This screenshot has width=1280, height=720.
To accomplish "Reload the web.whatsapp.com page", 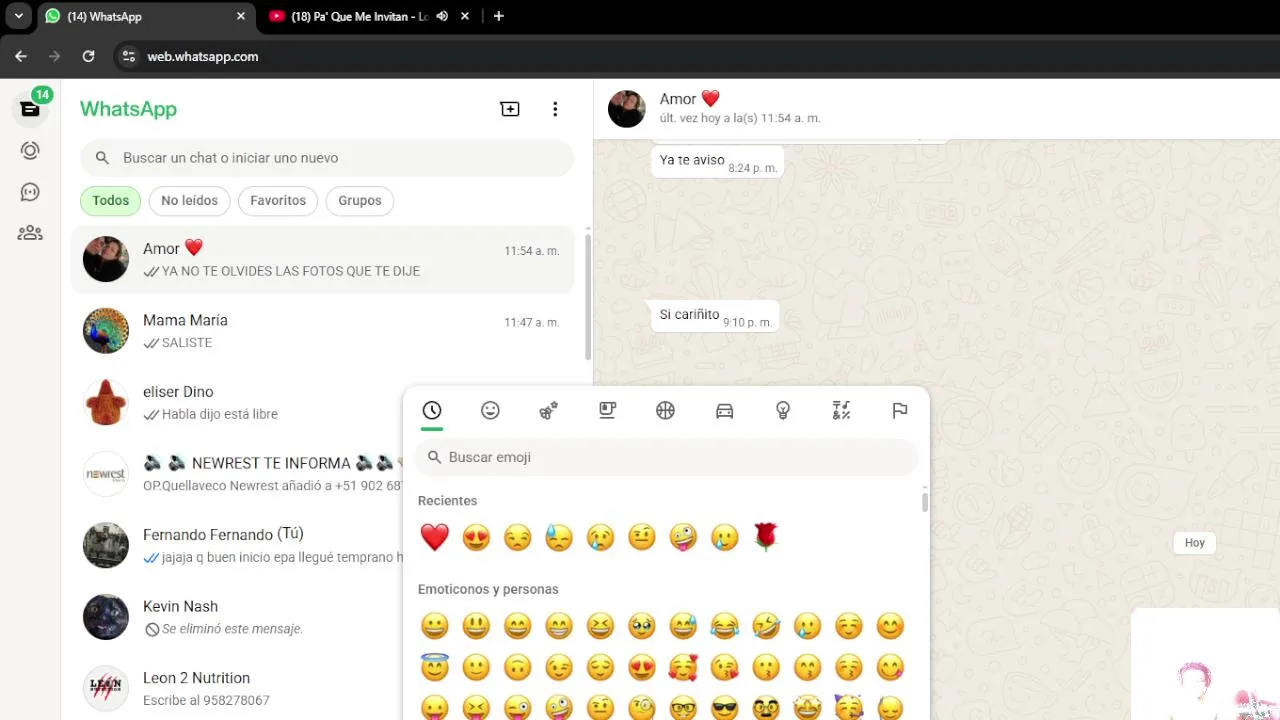I will click(88, 56).
